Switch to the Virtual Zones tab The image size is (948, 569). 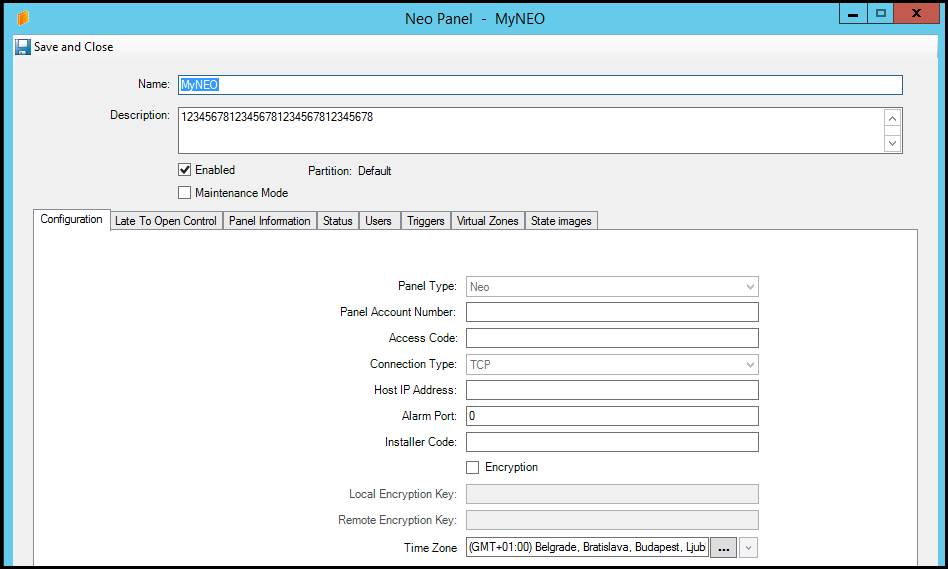click(487, 221)
